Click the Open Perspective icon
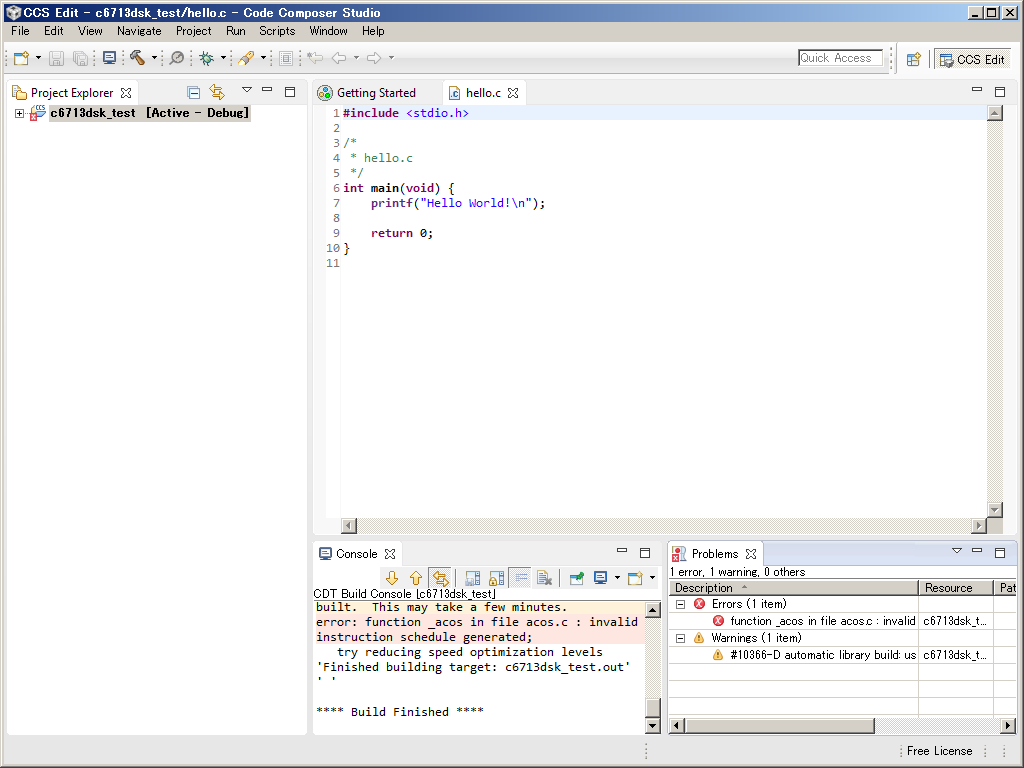The height and width of the screenshot is (768, 1024). pos(914,59)
